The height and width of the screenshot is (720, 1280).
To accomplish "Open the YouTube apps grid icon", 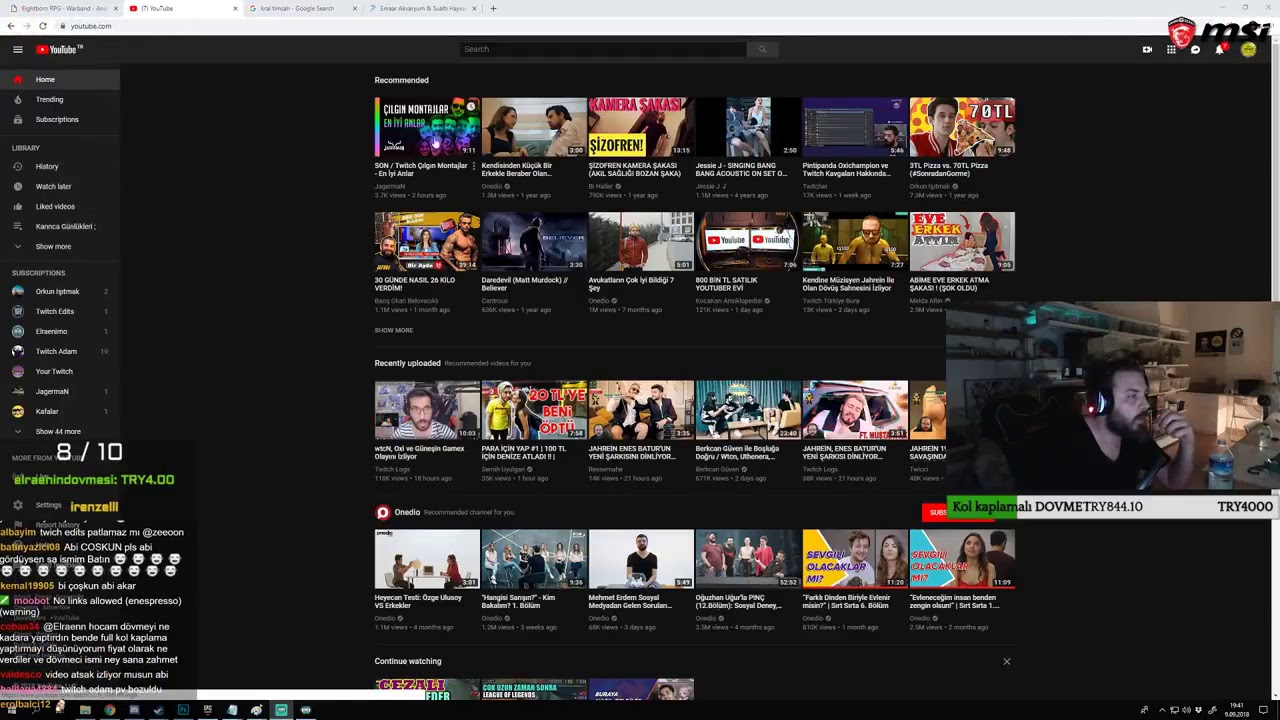I will 1171,49.
